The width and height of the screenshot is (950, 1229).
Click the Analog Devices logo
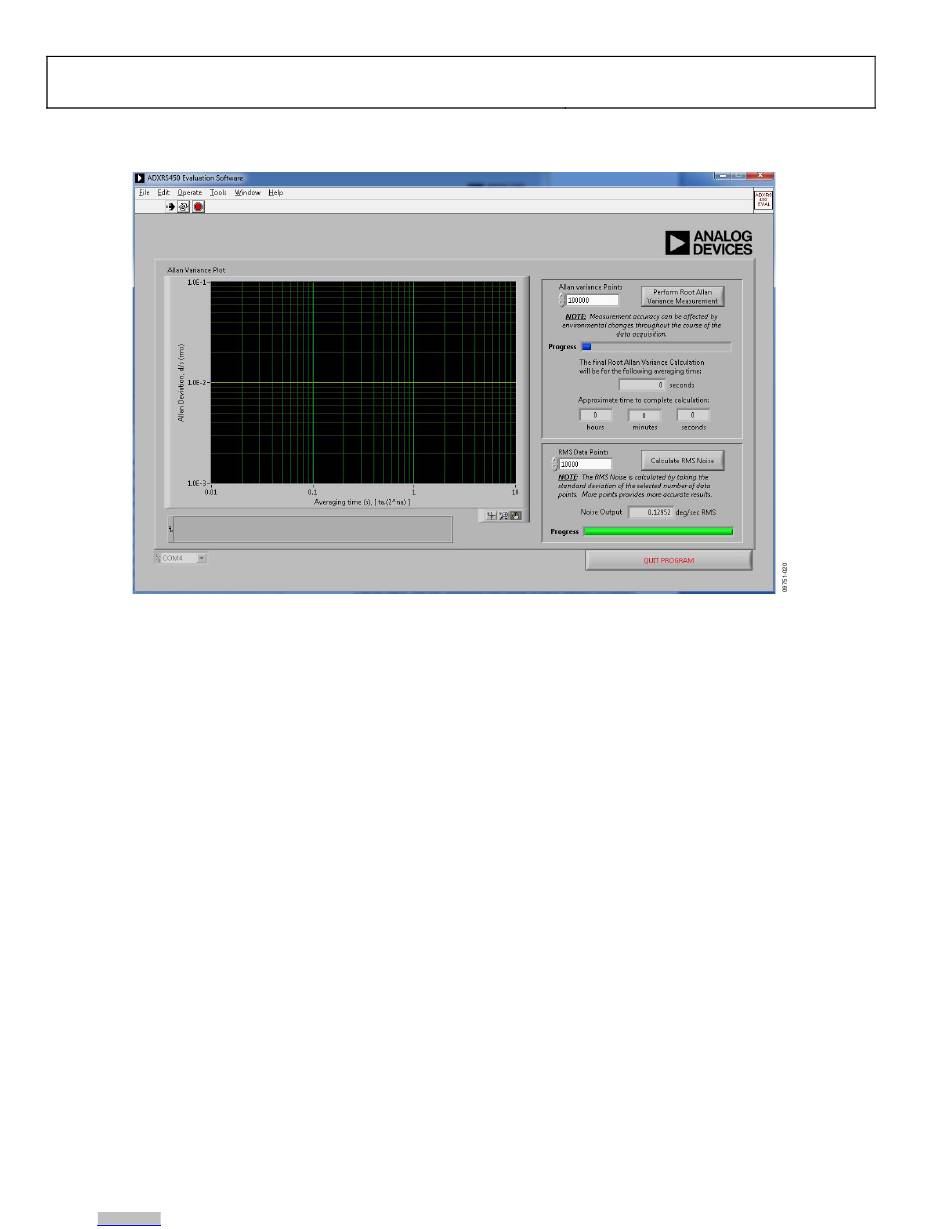[x=709, y=243]
